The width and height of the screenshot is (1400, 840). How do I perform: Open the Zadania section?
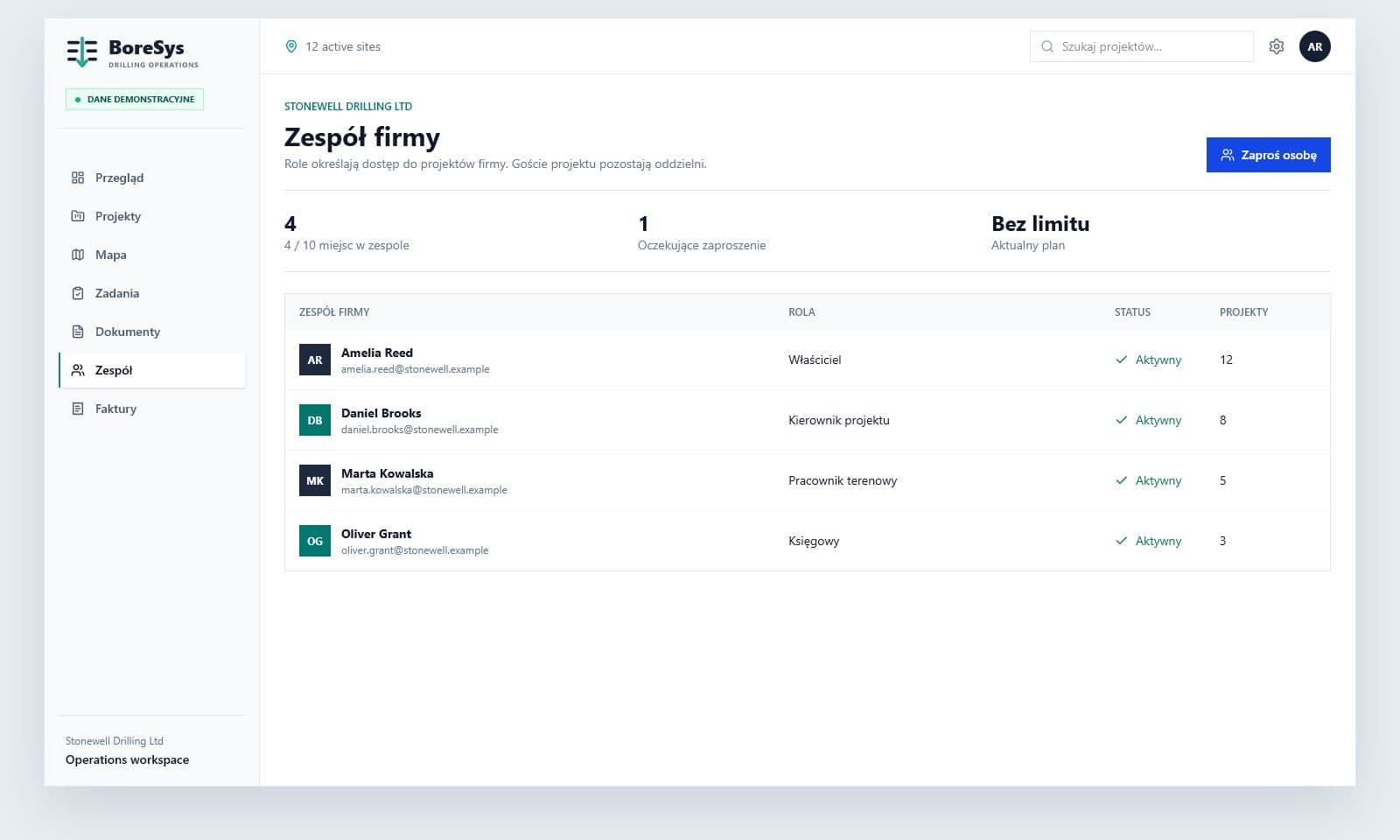pos(152,293)
